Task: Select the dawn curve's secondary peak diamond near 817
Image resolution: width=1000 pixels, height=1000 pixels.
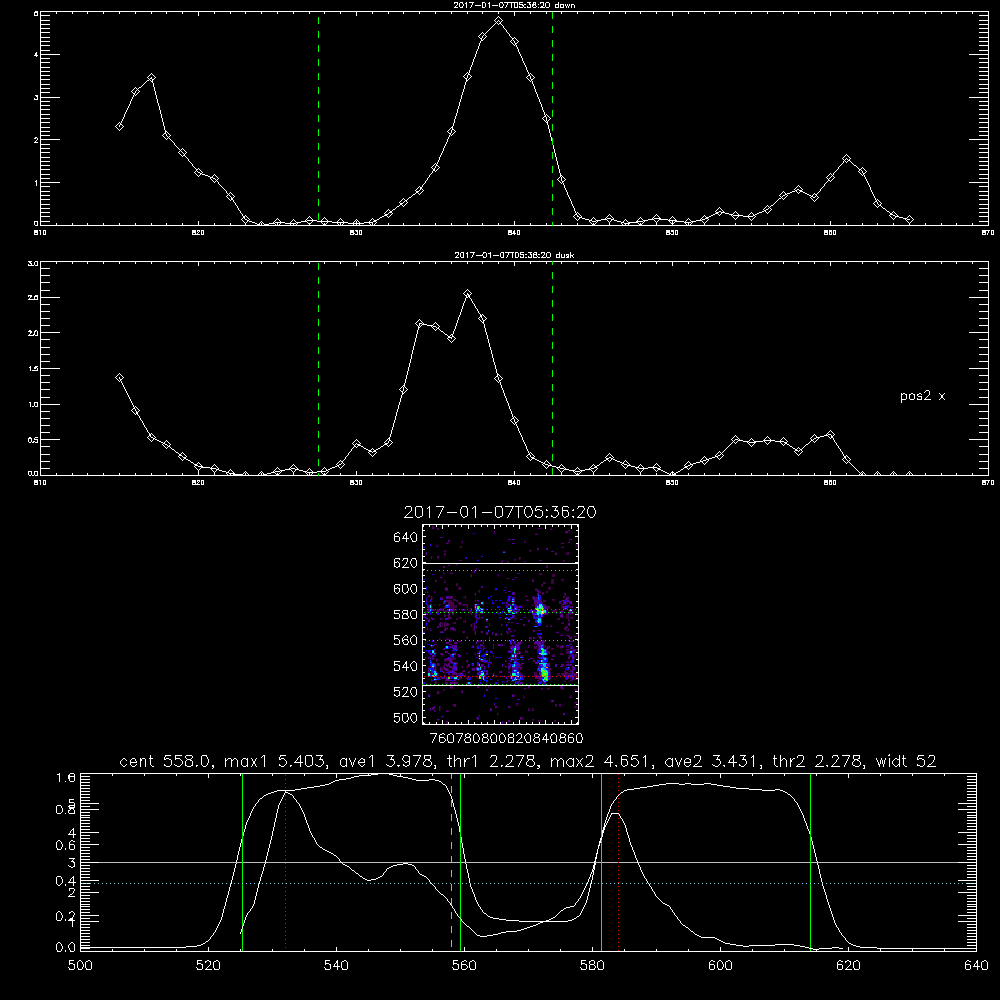Action: [x=151, y=78]
